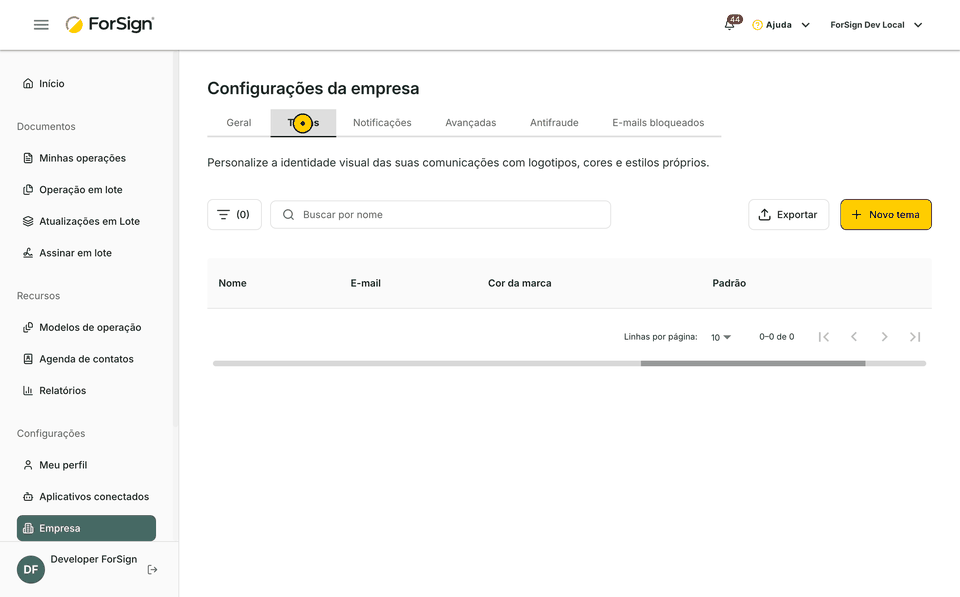Focus the Buscar por nome search field
The image size is (960, 597).
tap(440, 215)
